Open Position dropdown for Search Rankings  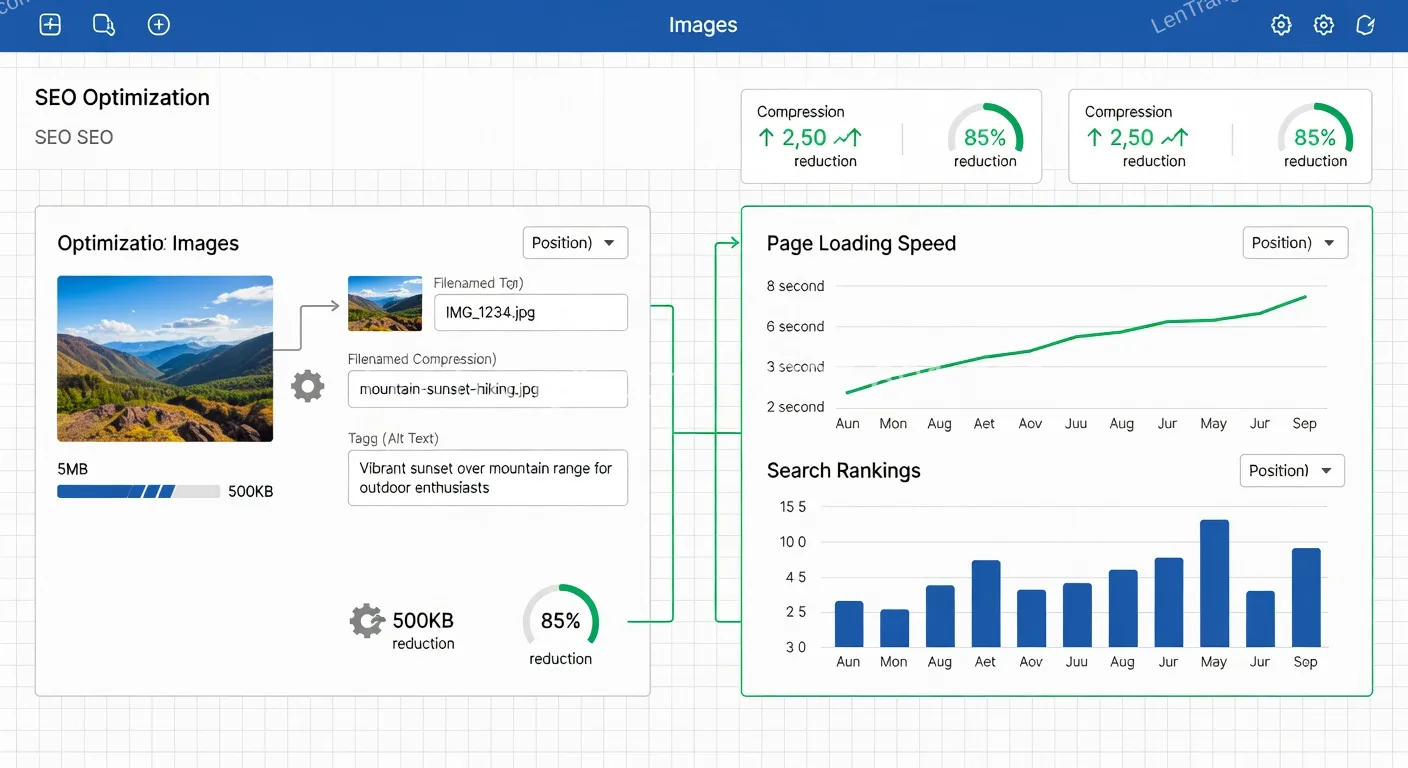(x=1292, y=471)
